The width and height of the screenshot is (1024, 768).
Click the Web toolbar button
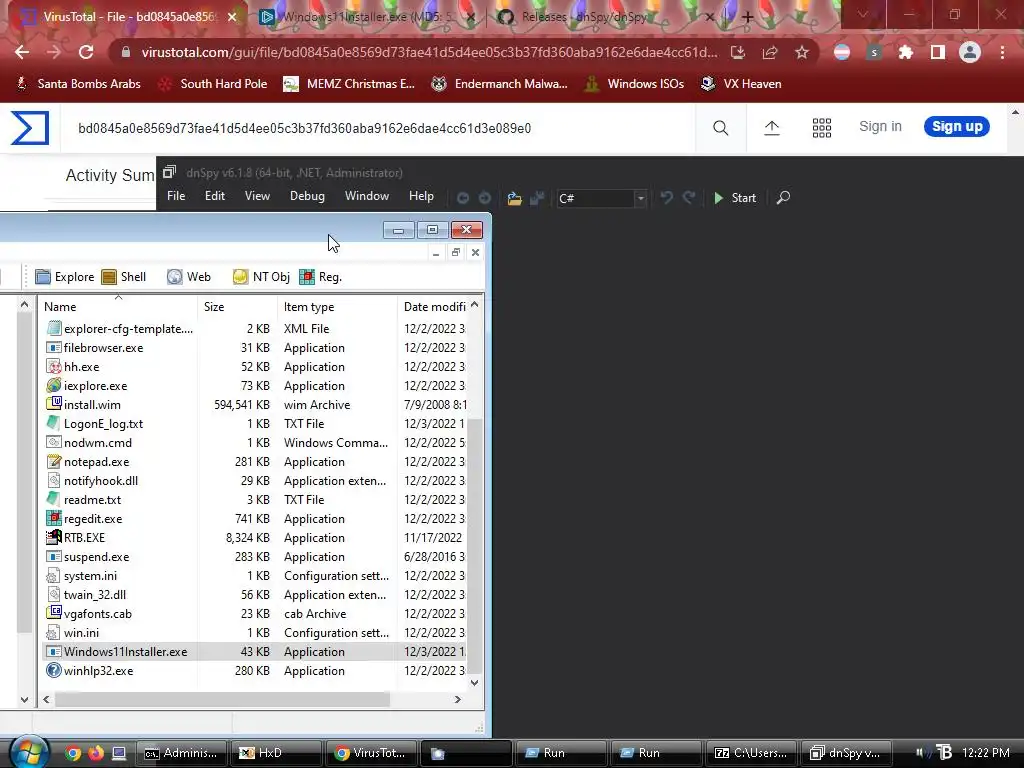189,277
